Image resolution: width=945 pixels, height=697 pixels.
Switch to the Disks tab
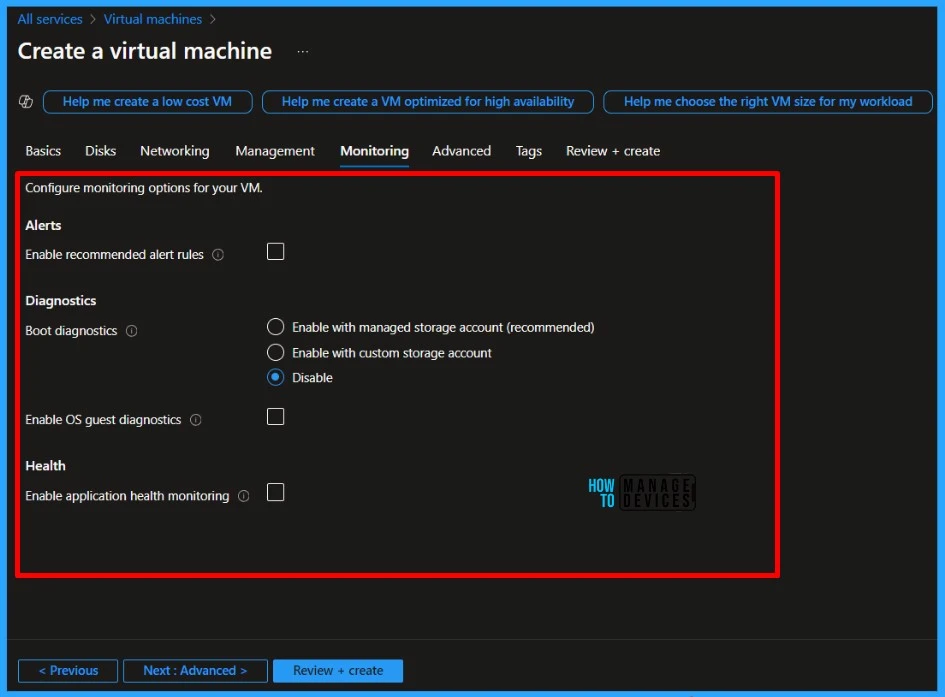[x=100, y=151]
